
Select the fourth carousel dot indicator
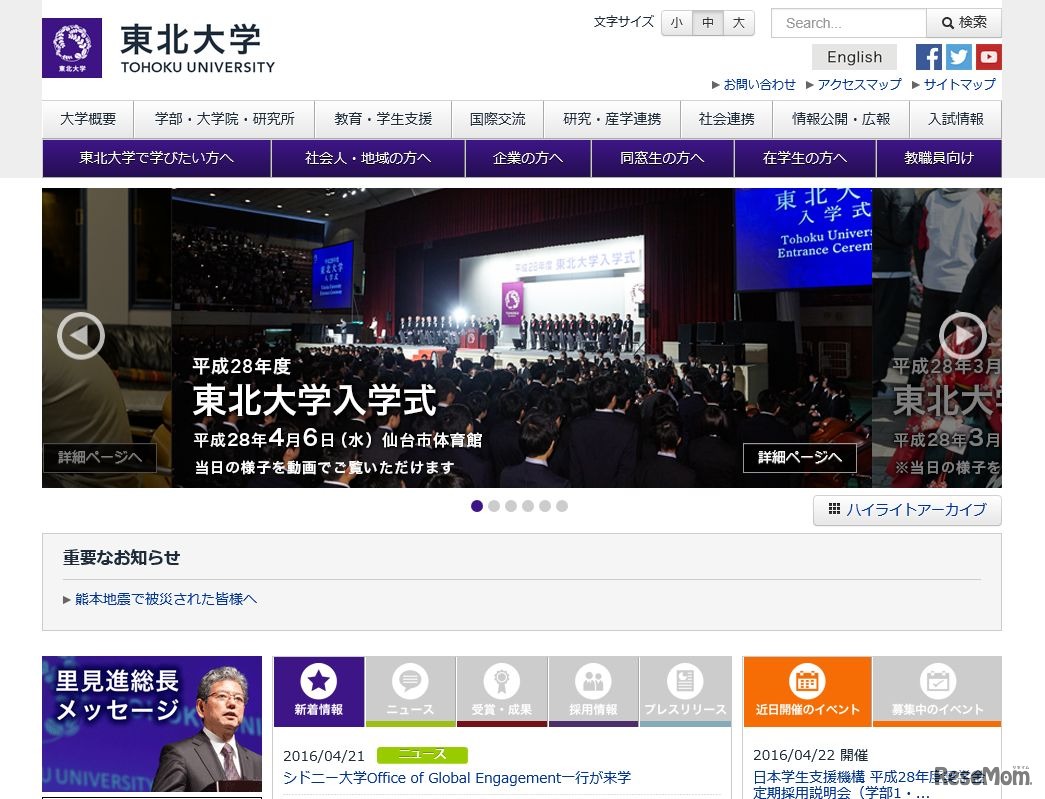click(528, 506)
